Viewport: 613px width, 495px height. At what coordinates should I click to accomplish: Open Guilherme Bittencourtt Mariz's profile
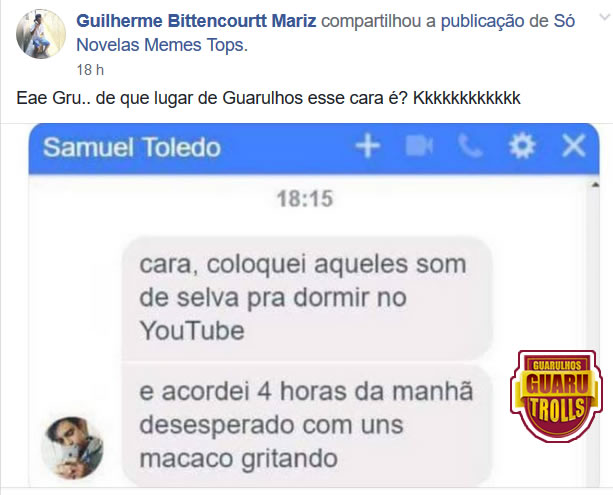click(x=196, y=21)
